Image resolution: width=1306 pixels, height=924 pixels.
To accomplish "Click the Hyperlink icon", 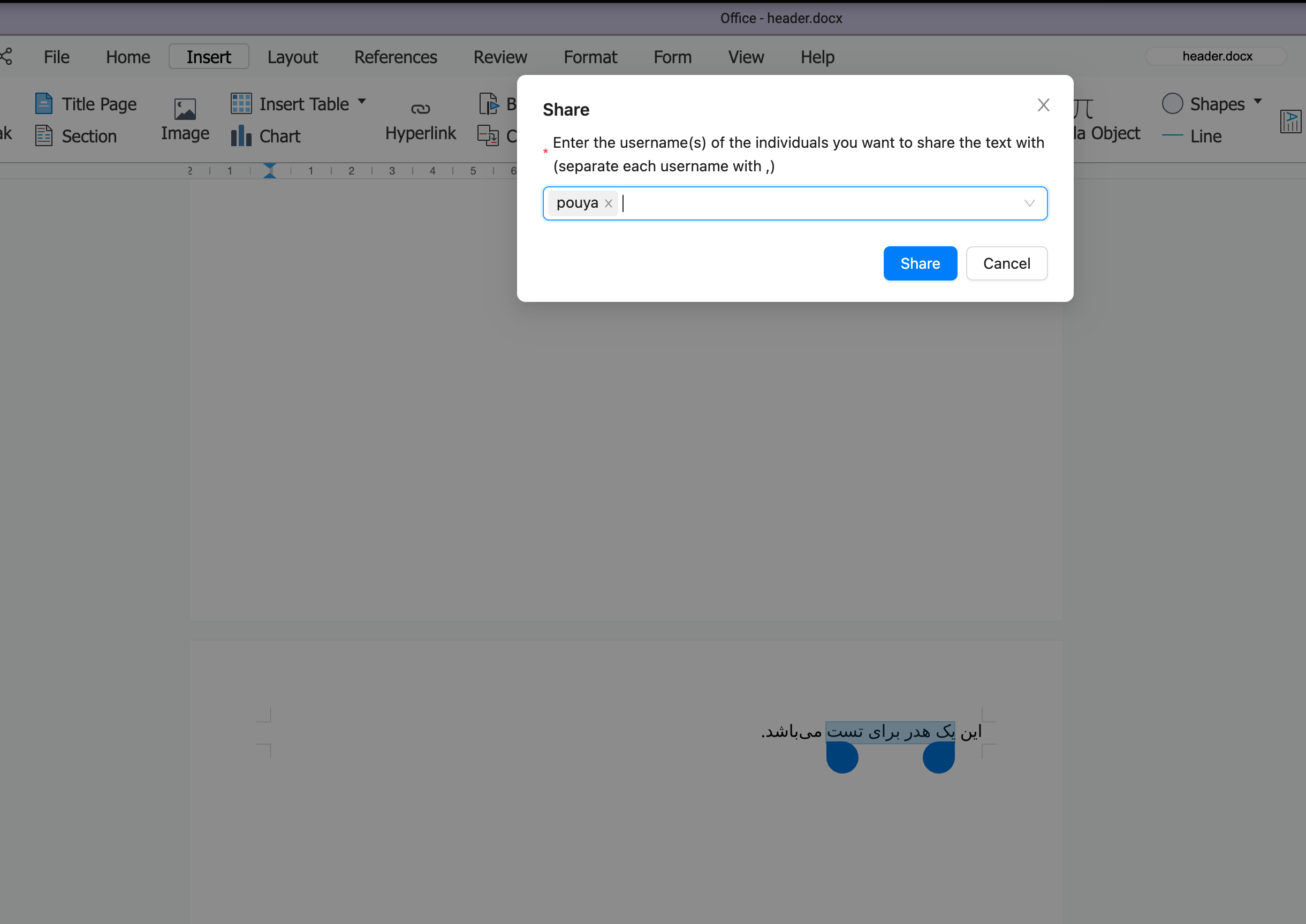I will [420, 109].
